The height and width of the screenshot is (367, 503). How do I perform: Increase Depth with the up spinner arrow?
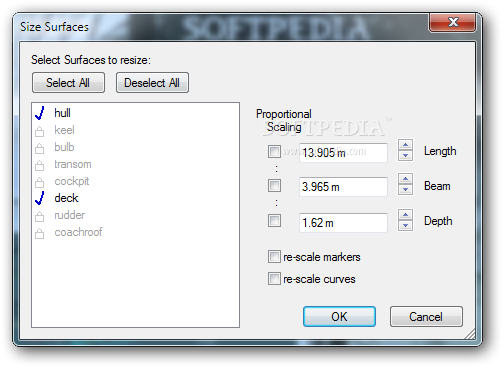point(405,215)
